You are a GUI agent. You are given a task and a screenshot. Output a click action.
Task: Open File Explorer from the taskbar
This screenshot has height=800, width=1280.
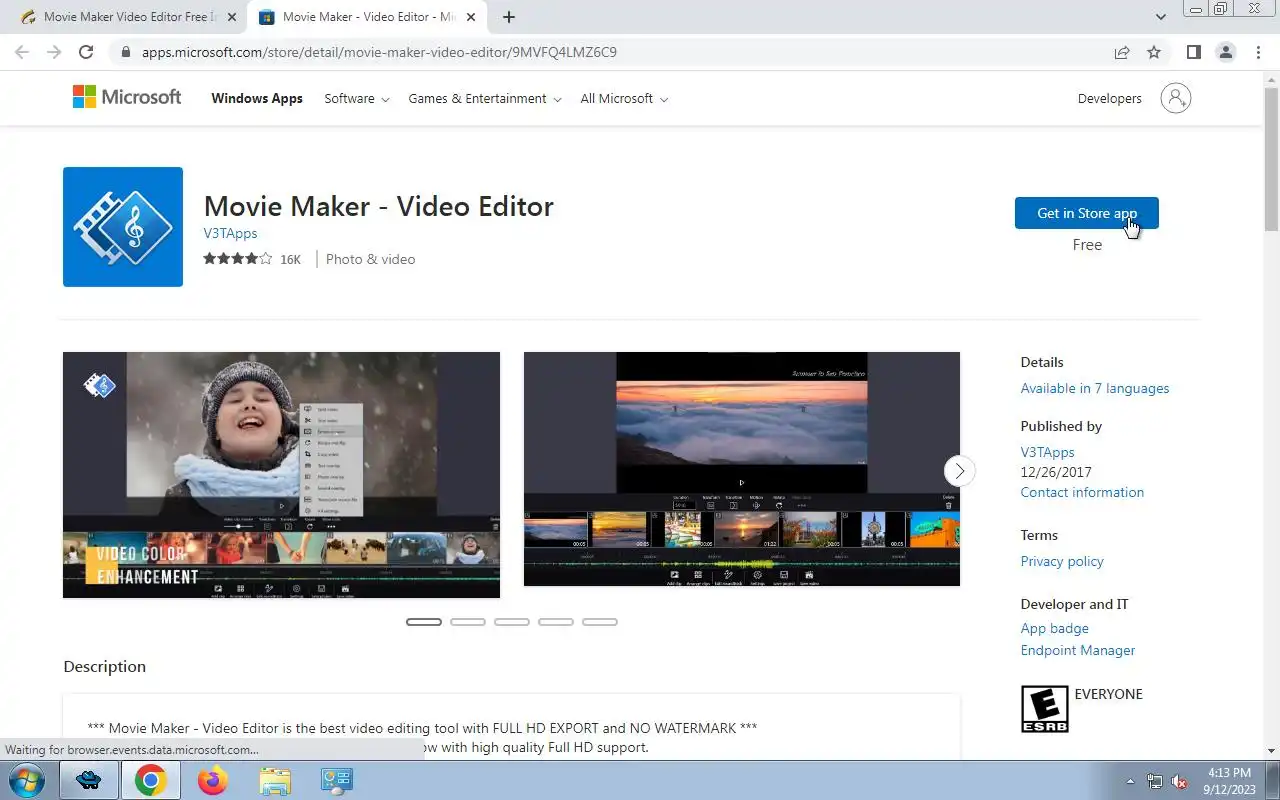click(274, 780)
